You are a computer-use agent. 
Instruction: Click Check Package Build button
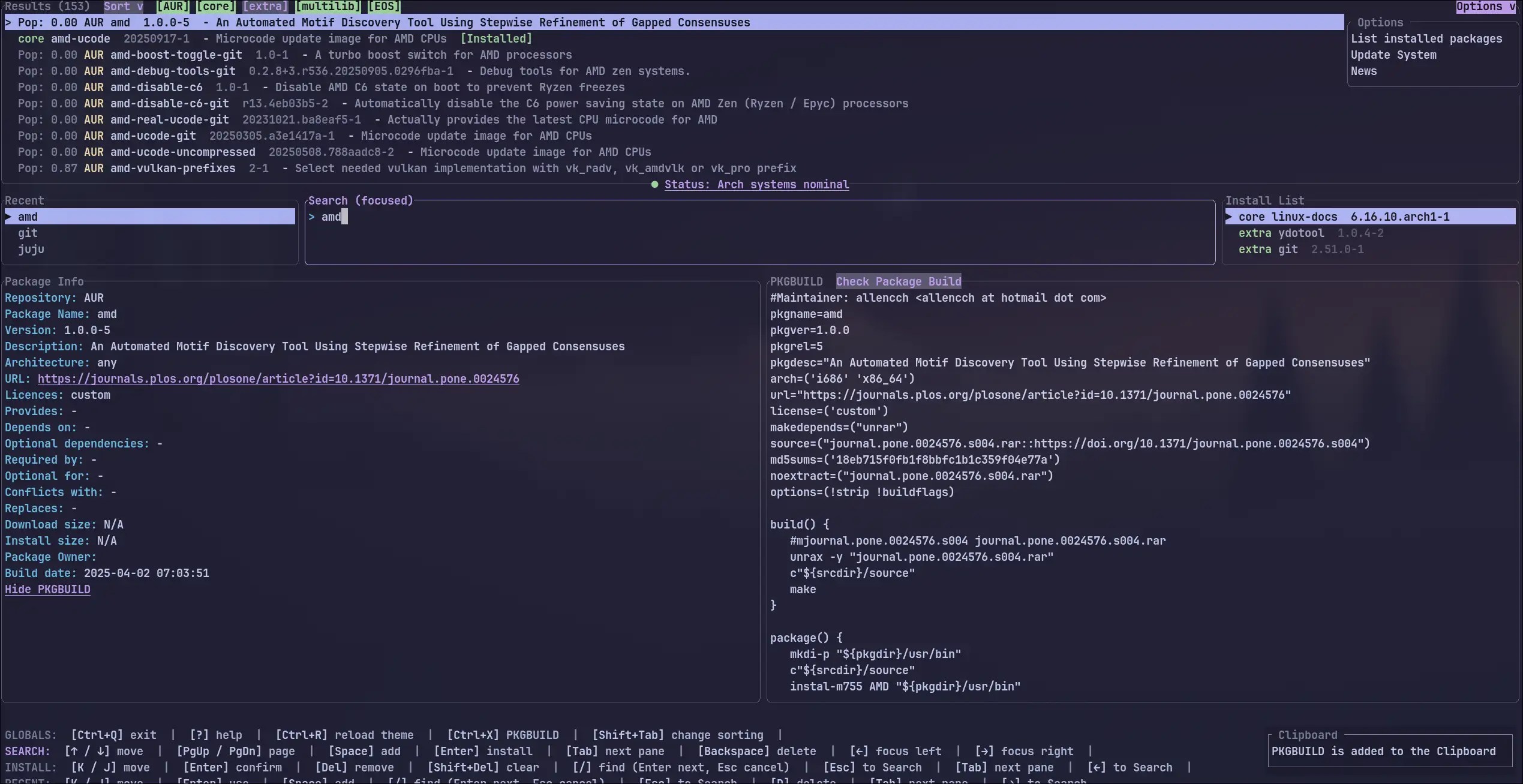point(899,282)
